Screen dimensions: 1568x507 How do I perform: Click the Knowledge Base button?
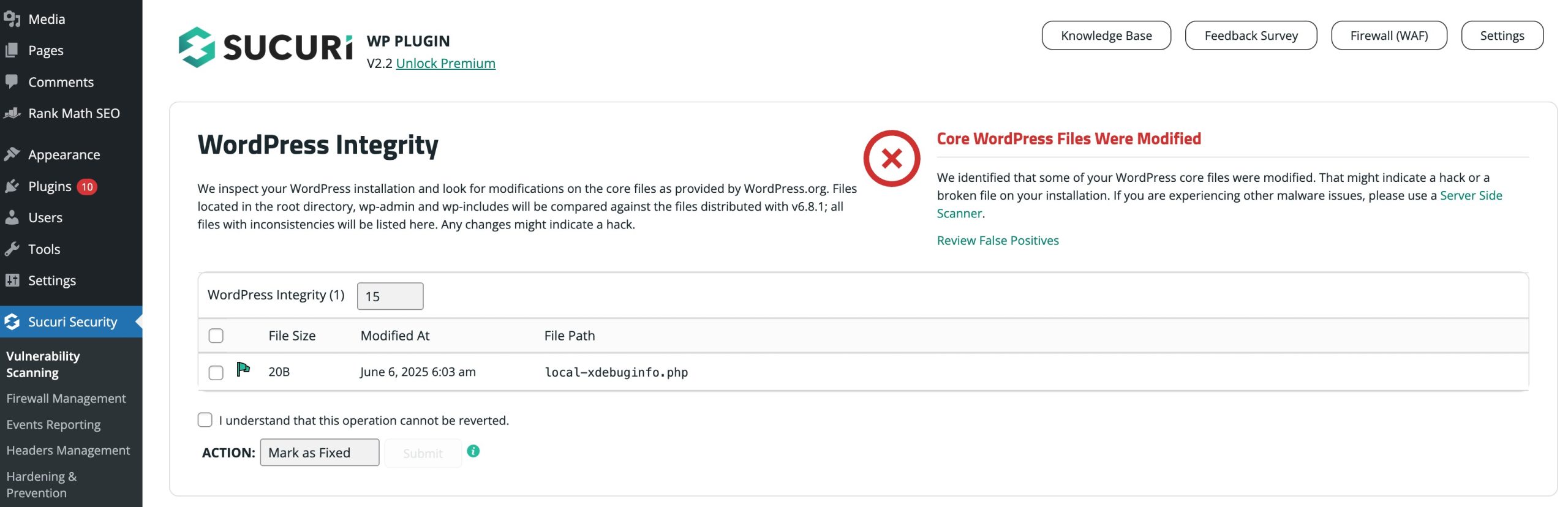pyautogui.click(x=1106, y=36)
